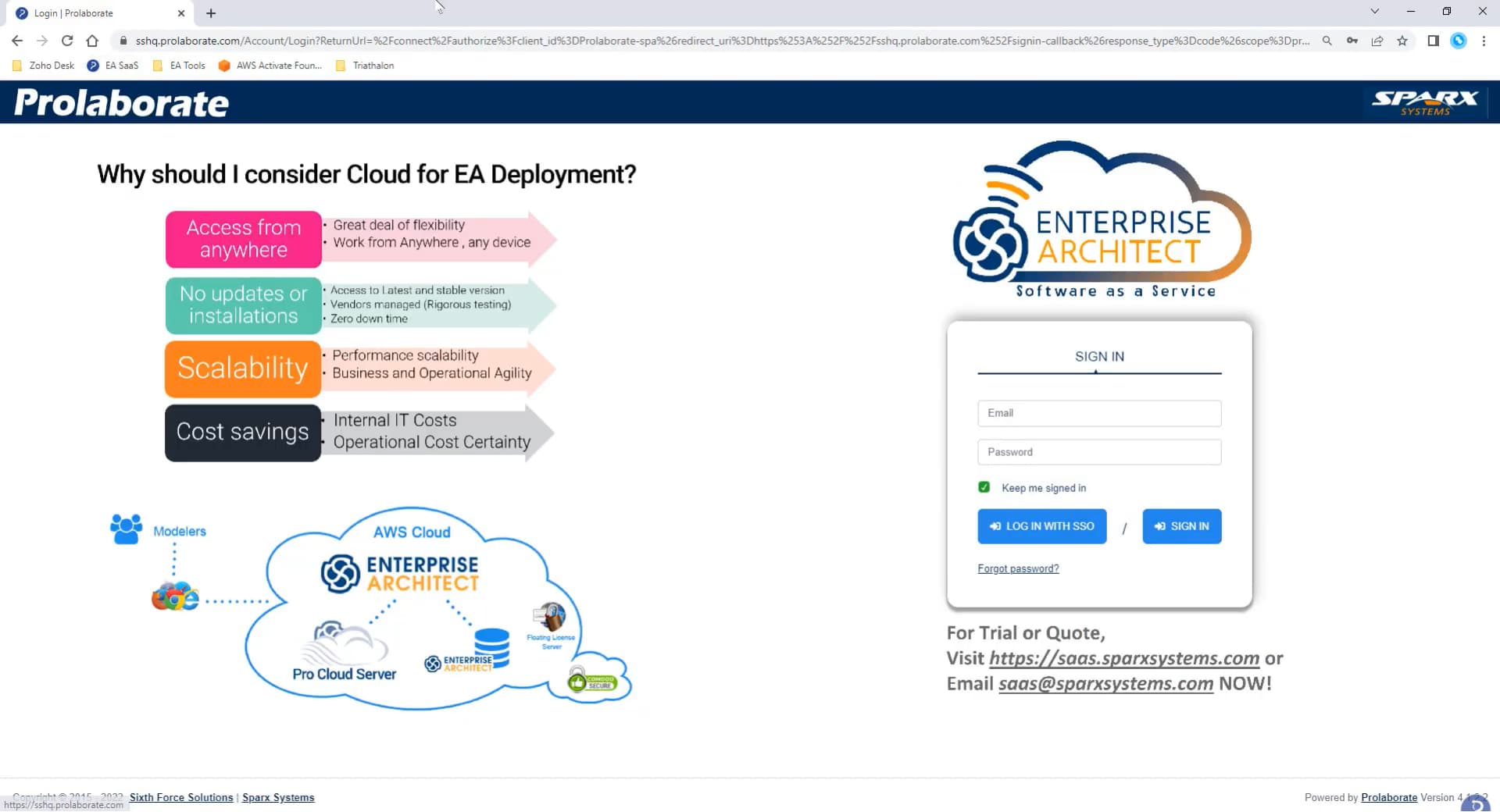1500x812 pixels.
Task: Open the Forgot password link
Action: point(1018,568)
